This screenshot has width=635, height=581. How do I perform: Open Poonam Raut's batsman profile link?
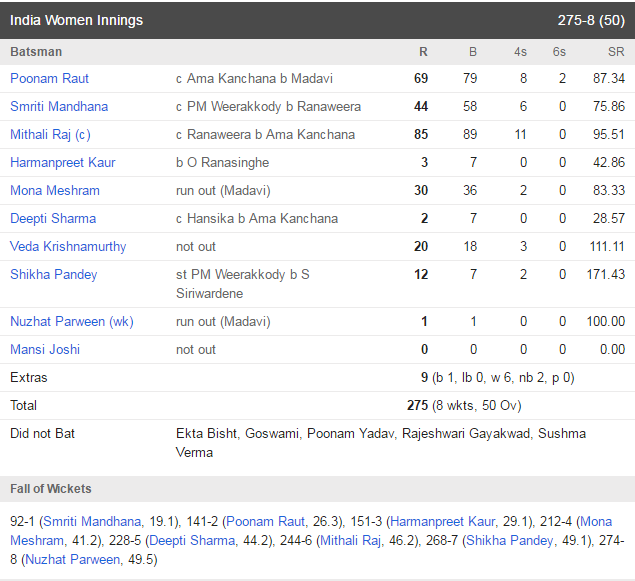click(x=49, y=79)
